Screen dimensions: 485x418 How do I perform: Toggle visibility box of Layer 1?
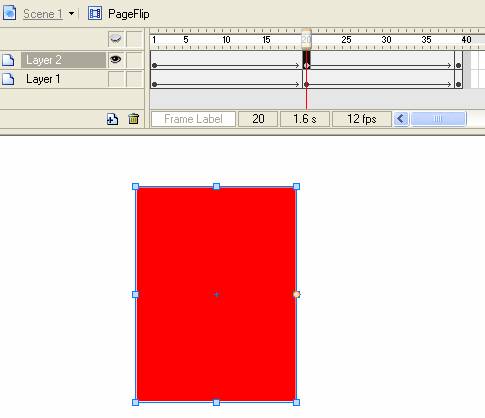(x=116, y=79)
